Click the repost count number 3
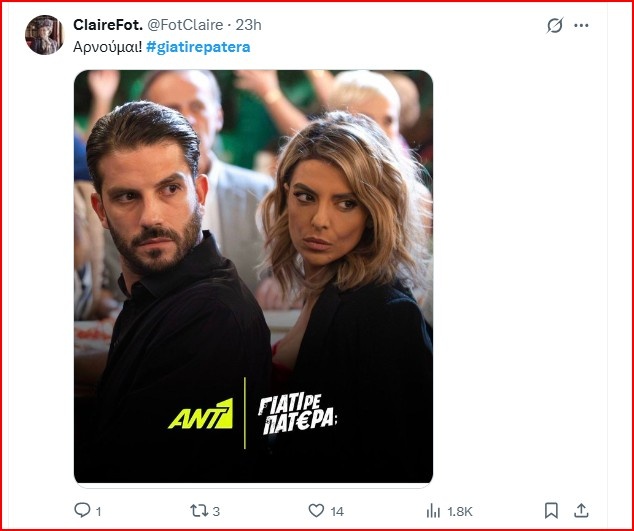634x531 pixels. click(216, 511)
